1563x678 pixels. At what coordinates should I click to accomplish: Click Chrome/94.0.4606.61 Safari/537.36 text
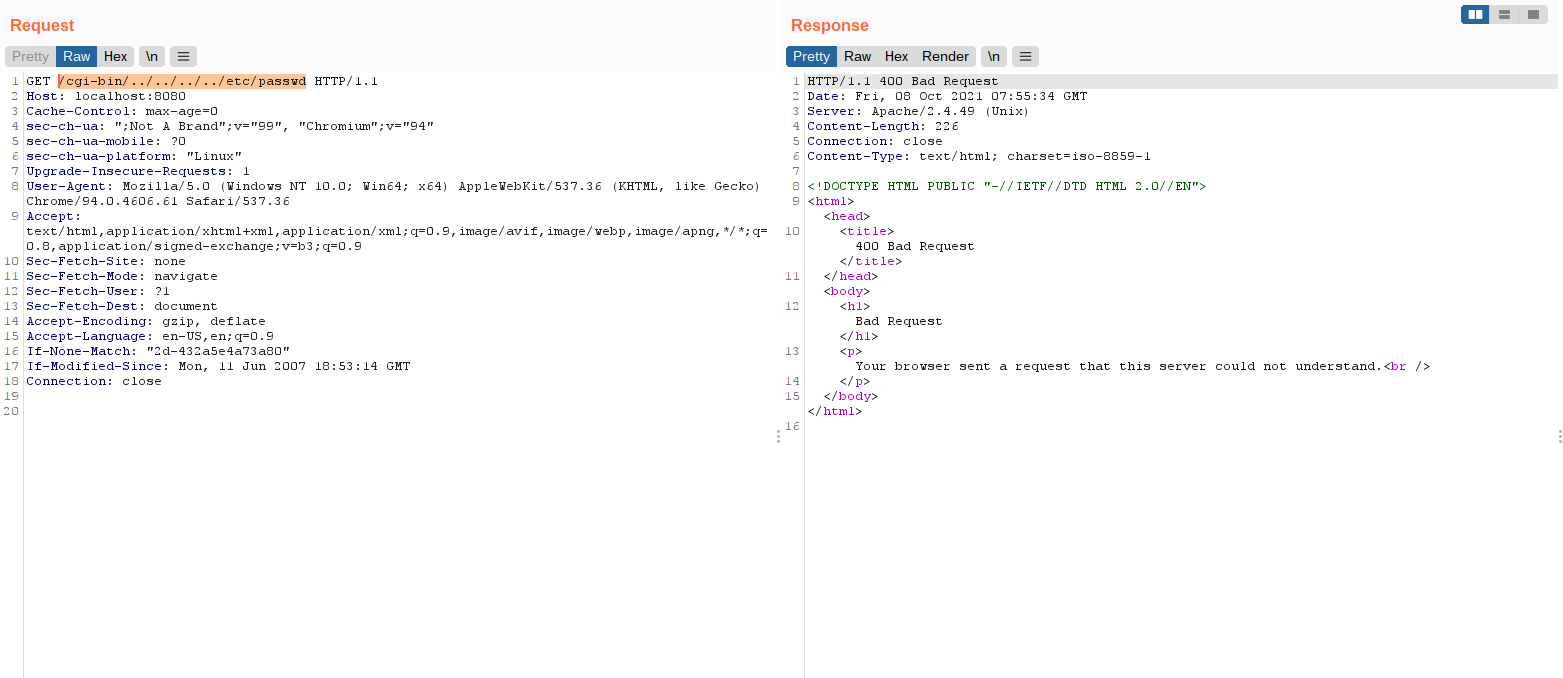[x=158, y=201]
